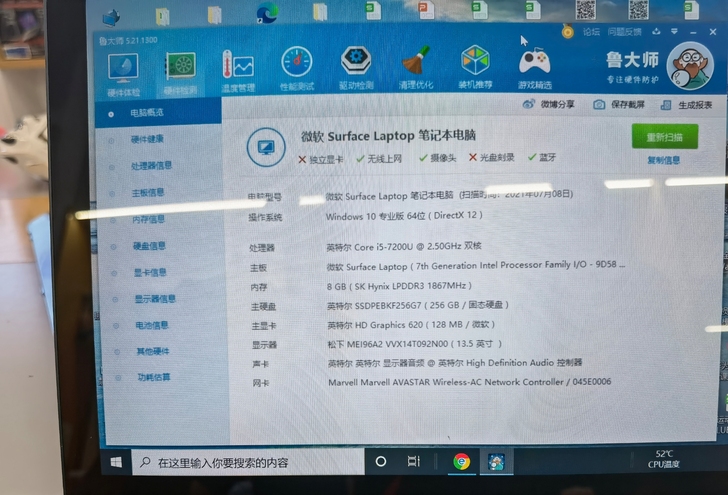Open the red presentation file on desktop
Screen dimensions: 728x495
(426, 10)
